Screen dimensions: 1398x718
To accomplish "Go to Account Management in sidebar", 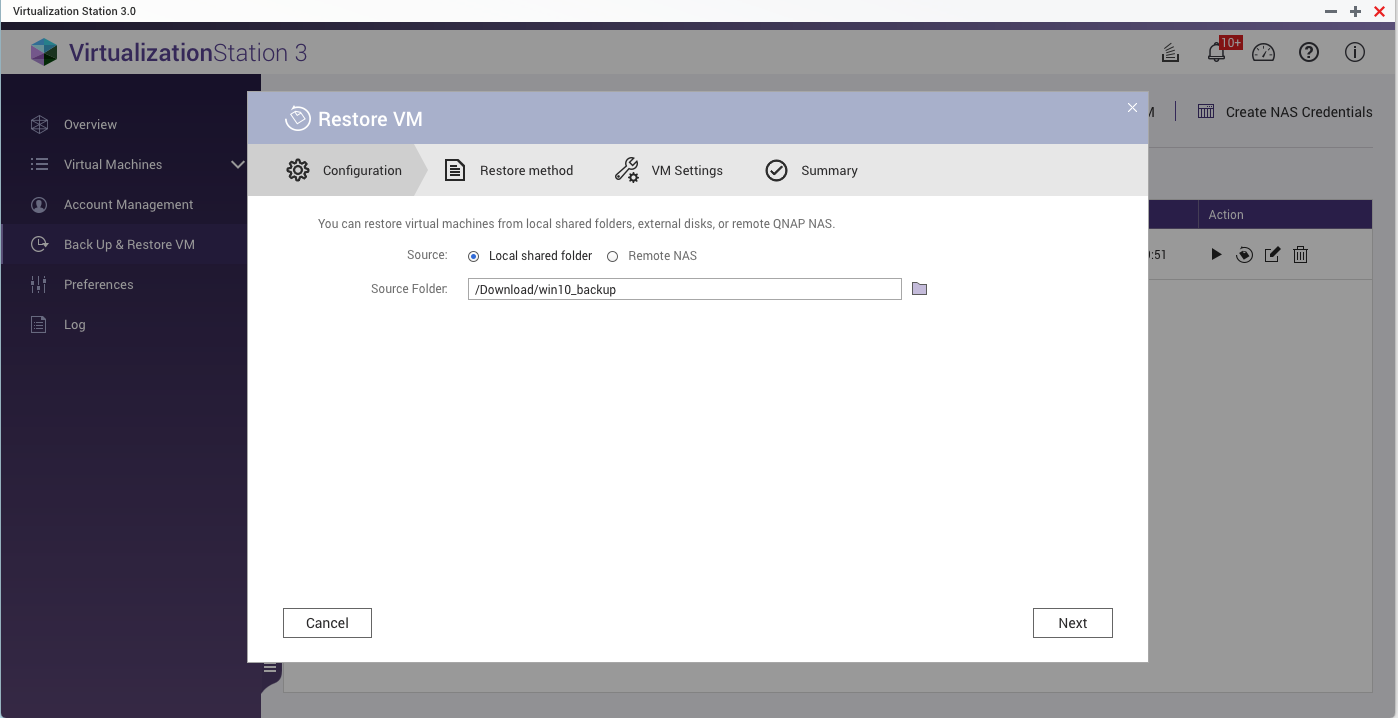I will (128, 204).
